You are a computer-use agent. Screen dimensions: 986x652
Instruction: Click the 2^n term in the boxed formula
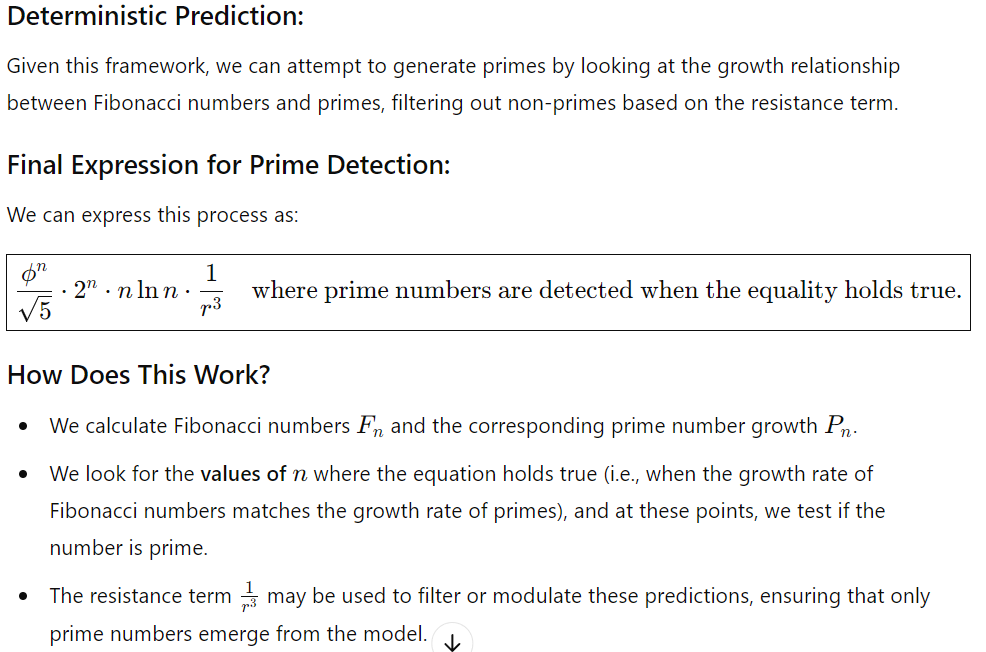coord(85,289)
